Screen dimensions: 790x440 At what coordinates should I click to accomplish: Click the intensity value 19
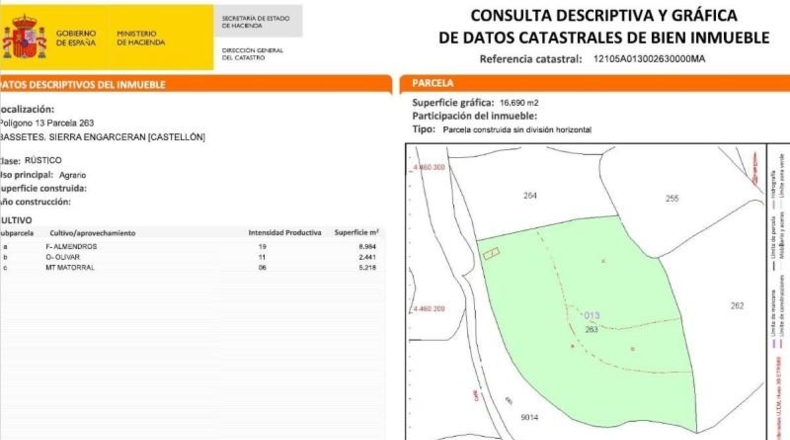tap(262, 246)
